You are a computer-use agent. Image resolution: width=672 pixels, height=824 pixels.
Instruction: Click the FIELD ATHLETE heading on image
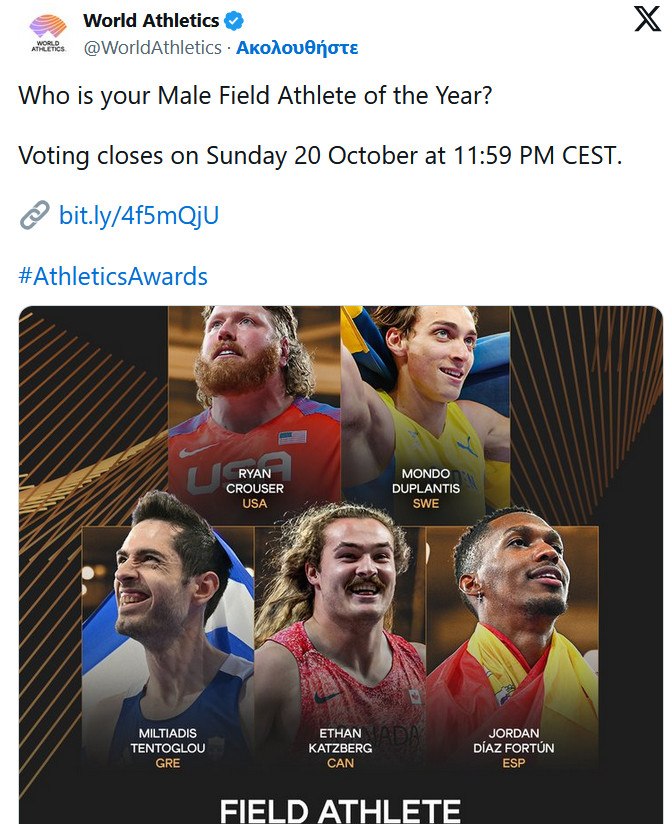340,810
